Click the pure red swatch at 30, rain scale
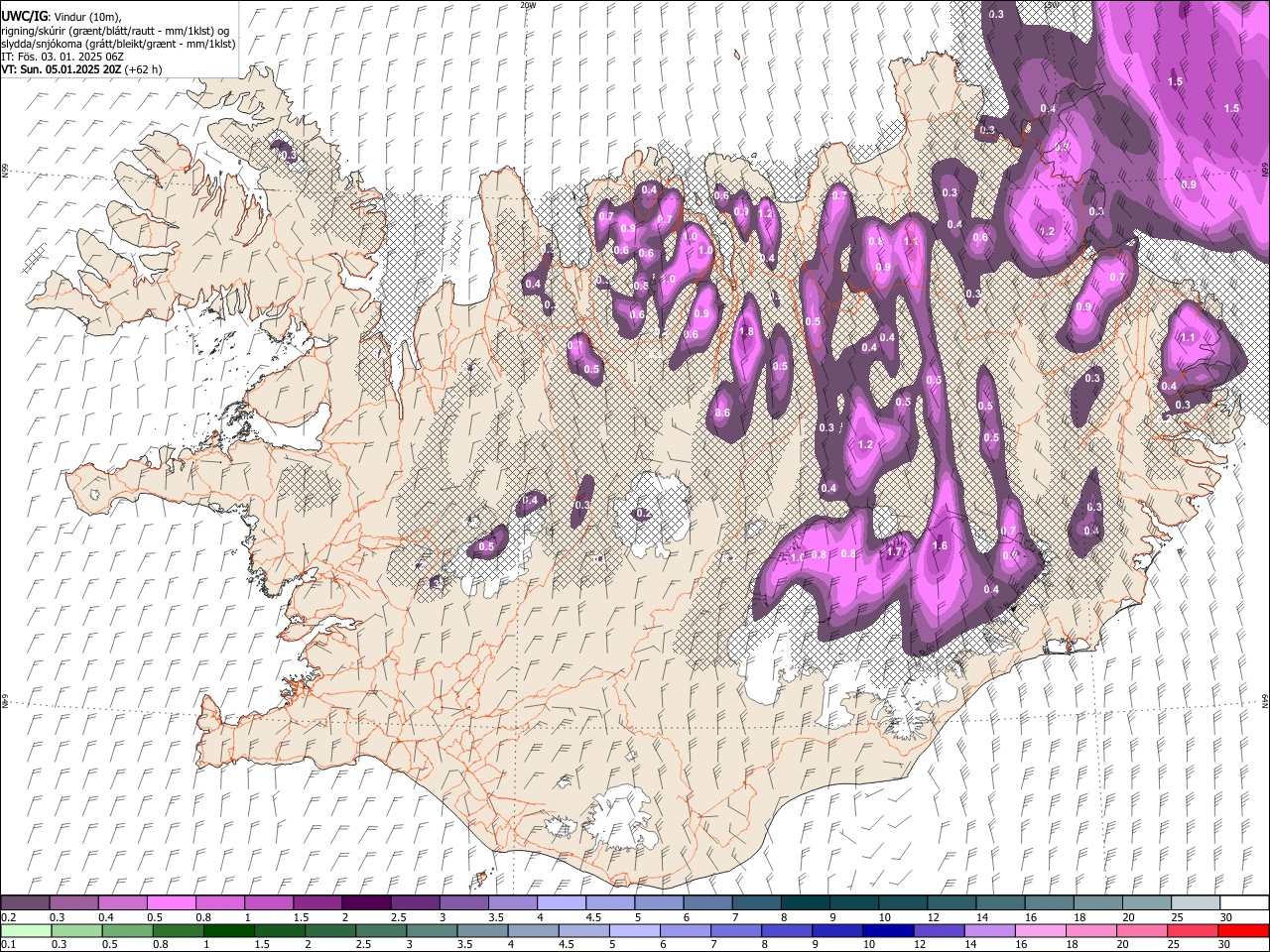Screen dimensions: 1270x952 tap(1242, 931)
